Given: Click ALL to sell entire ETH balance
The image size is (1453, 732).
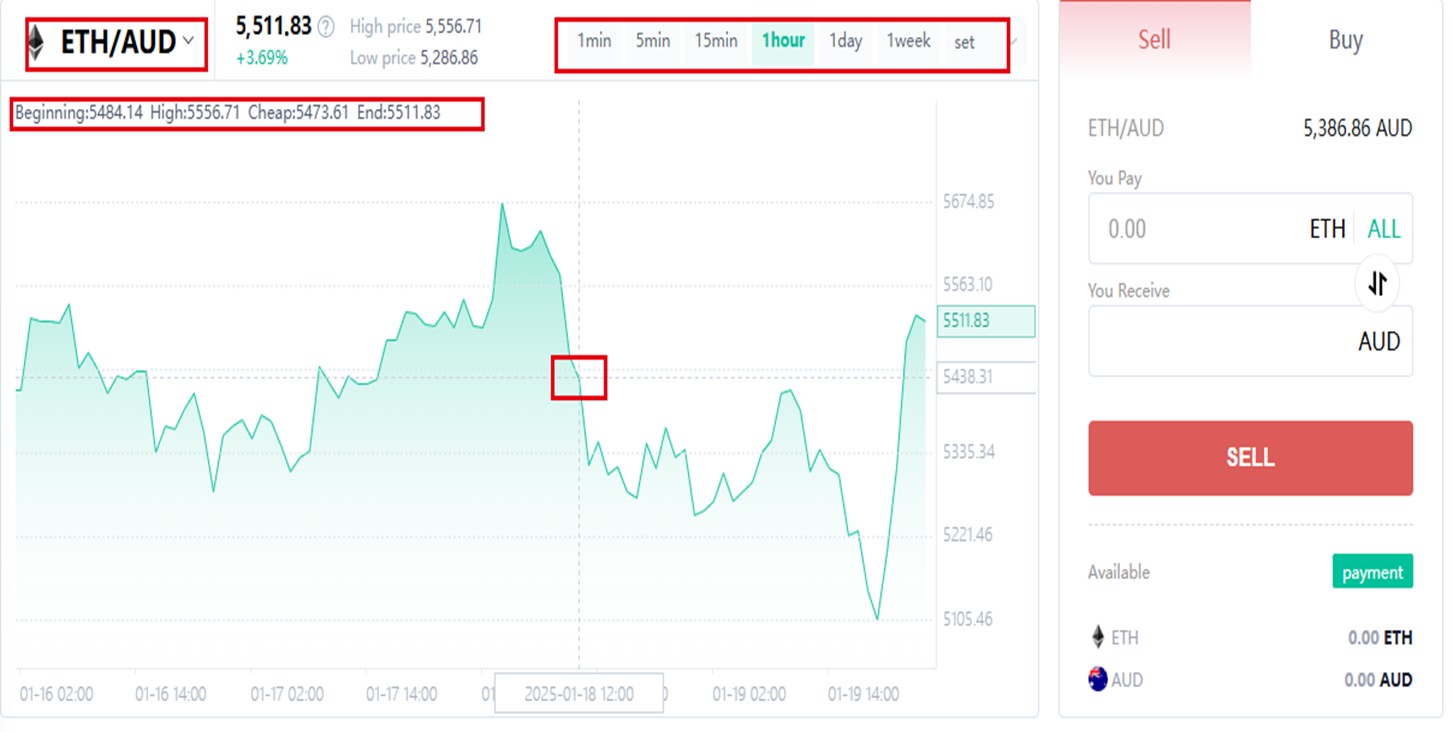Looking at the screenshot, I should point(1384,229).
